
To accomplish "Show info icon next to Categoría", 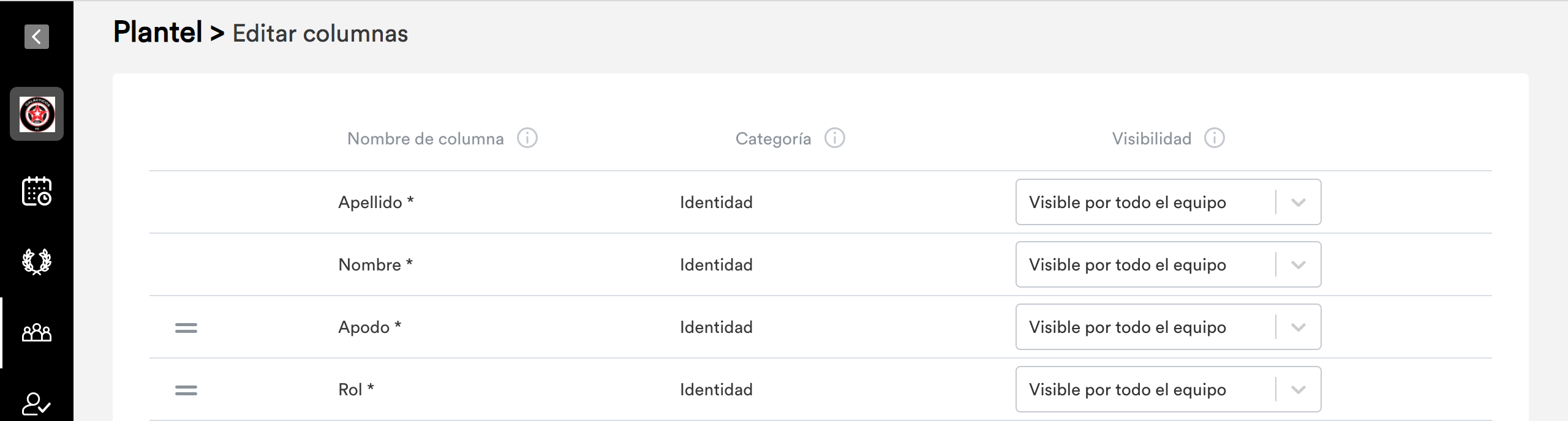I will pos(835,138).
